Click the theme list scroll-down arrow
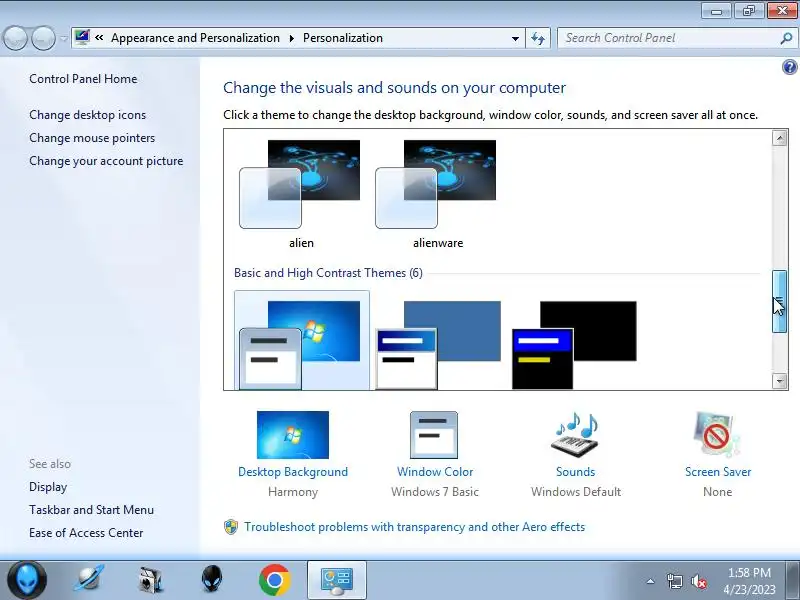The width and height of the screenshot is (800, 600). pyautogui.click(x=780, y=381)
